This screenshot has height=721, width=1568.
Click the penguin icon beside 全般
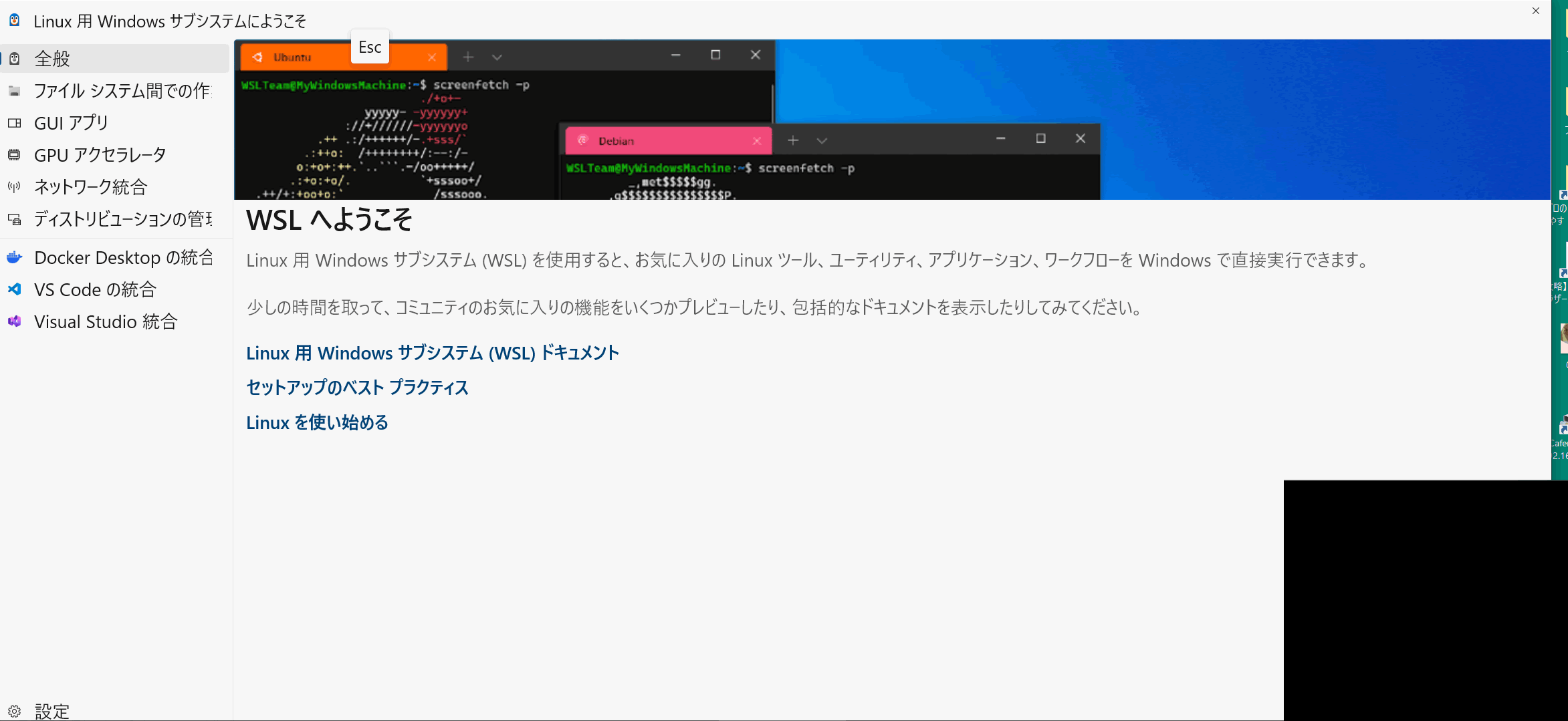14,59
